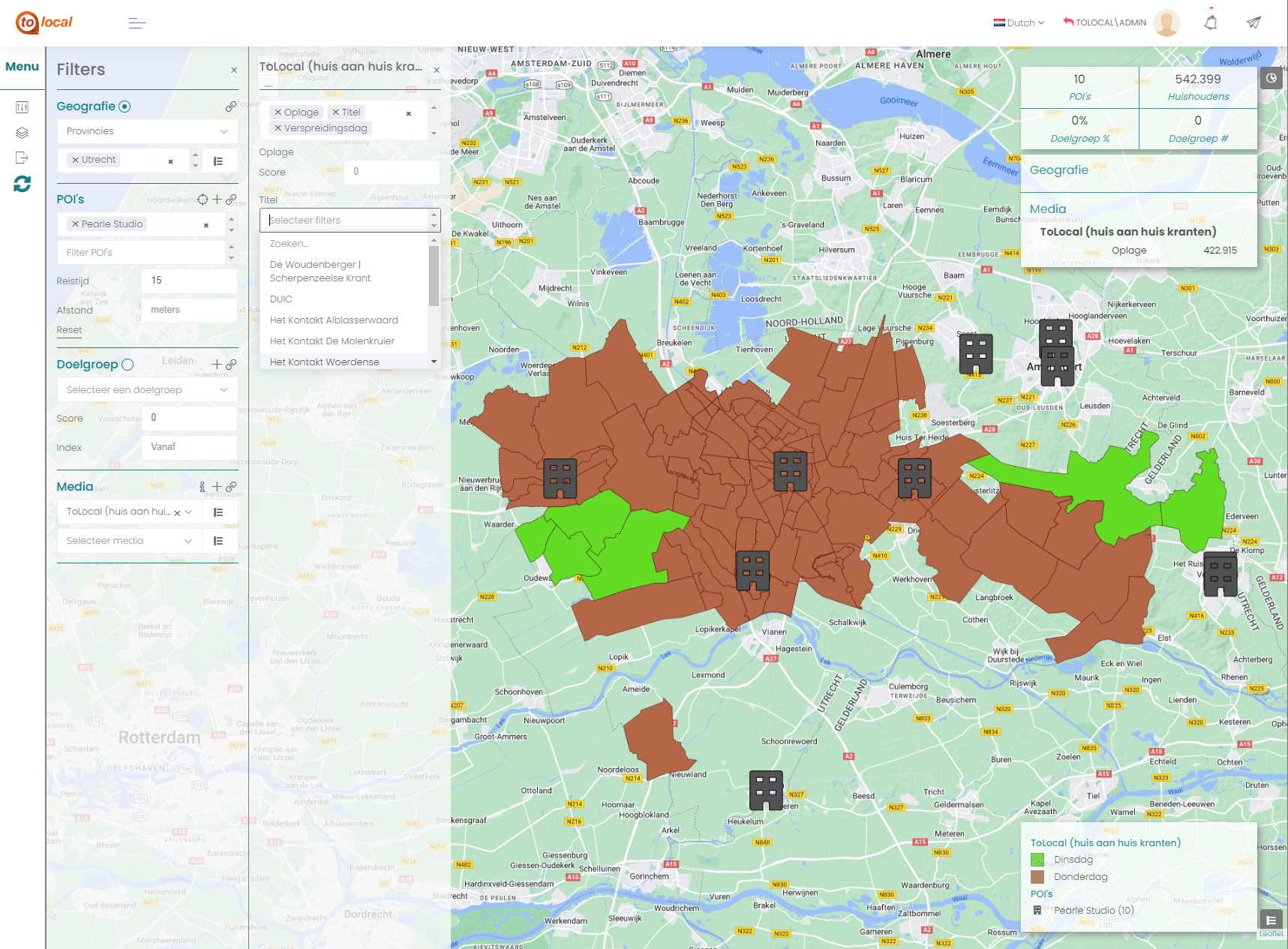
Task: Open the notifications bell icon
Action: [x=1211, y=23]
